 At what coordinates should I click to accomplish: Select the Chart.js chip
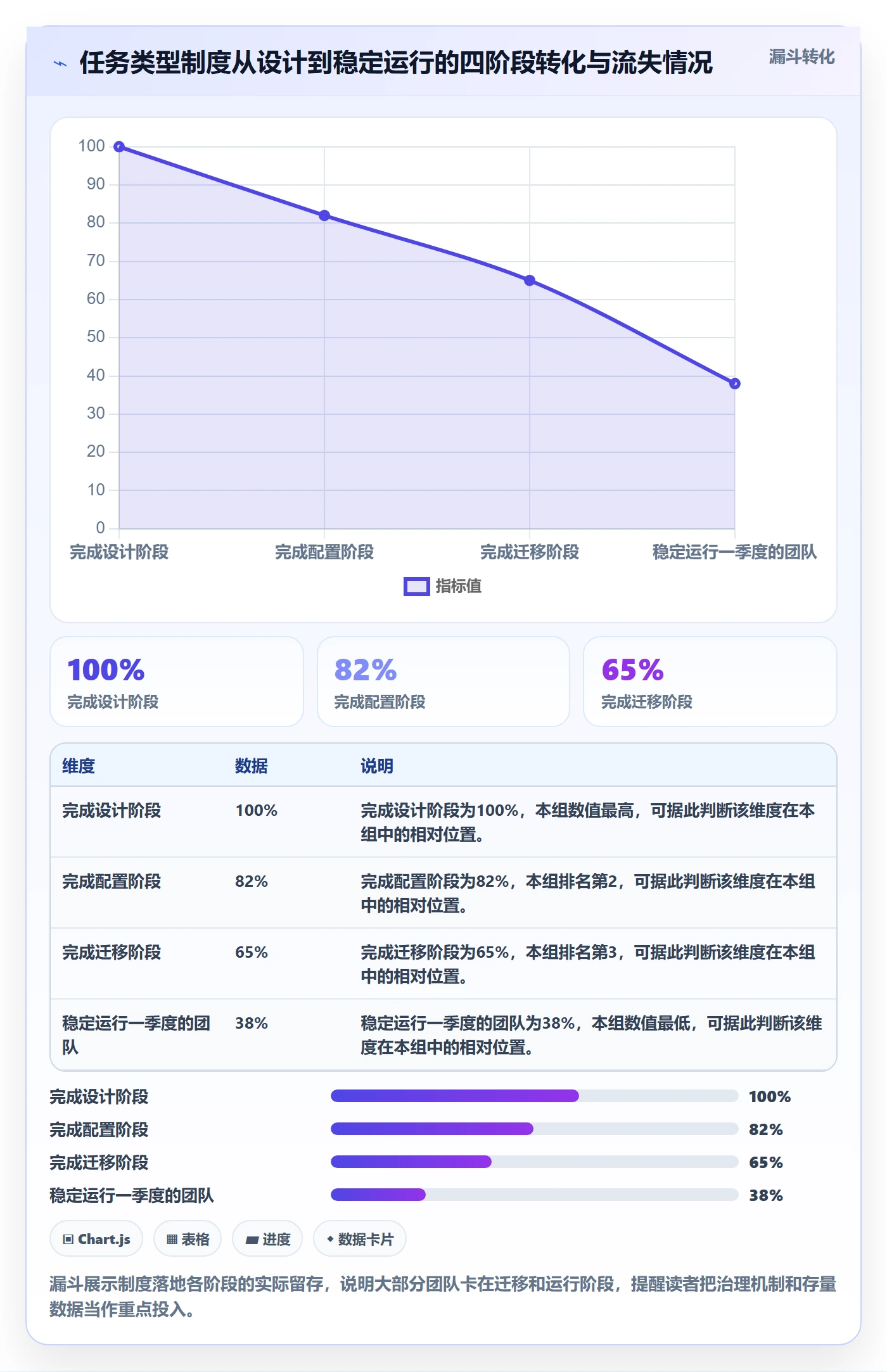point(96,1239)
